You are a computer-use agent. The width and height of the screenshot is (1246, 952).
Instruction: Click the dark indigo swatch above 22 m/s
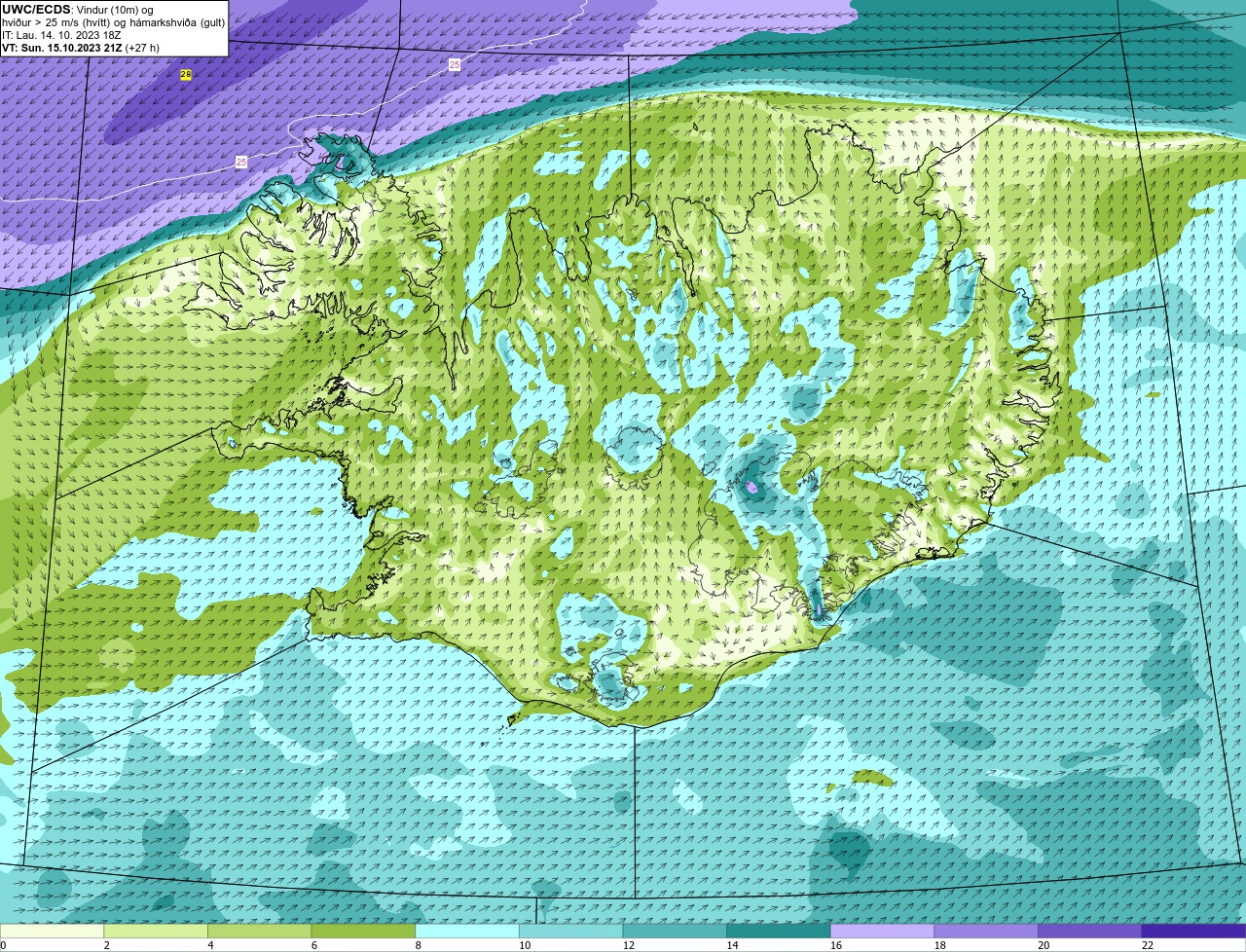pos(1193,931)
